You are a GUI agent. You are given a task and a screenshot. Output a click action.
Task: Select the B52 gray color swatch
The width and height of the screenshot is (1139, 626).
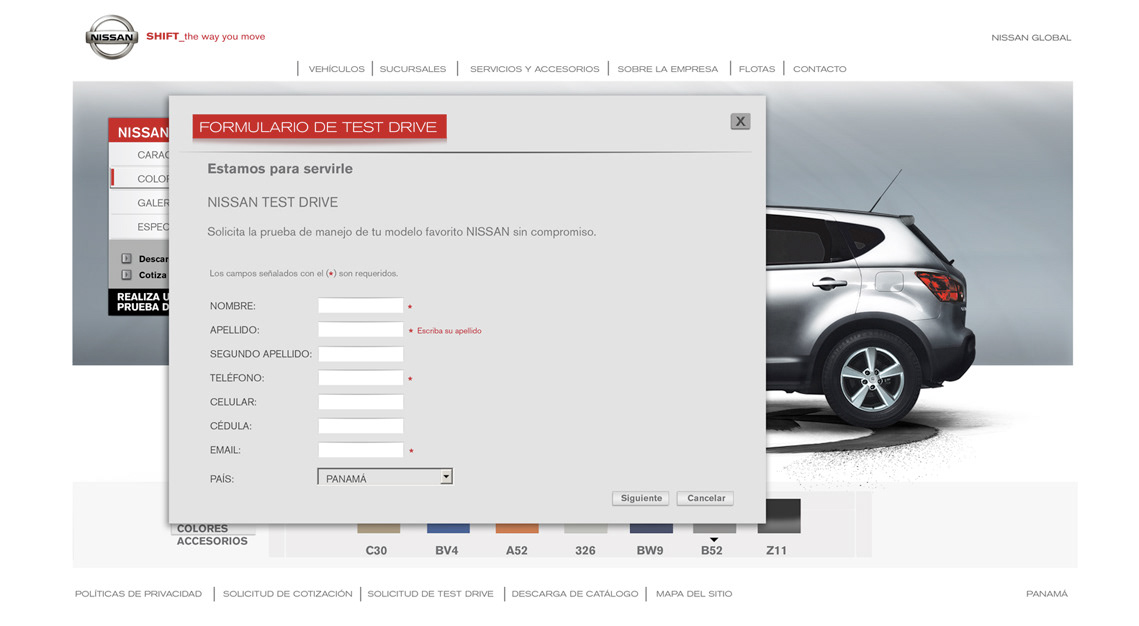[714, 528]
